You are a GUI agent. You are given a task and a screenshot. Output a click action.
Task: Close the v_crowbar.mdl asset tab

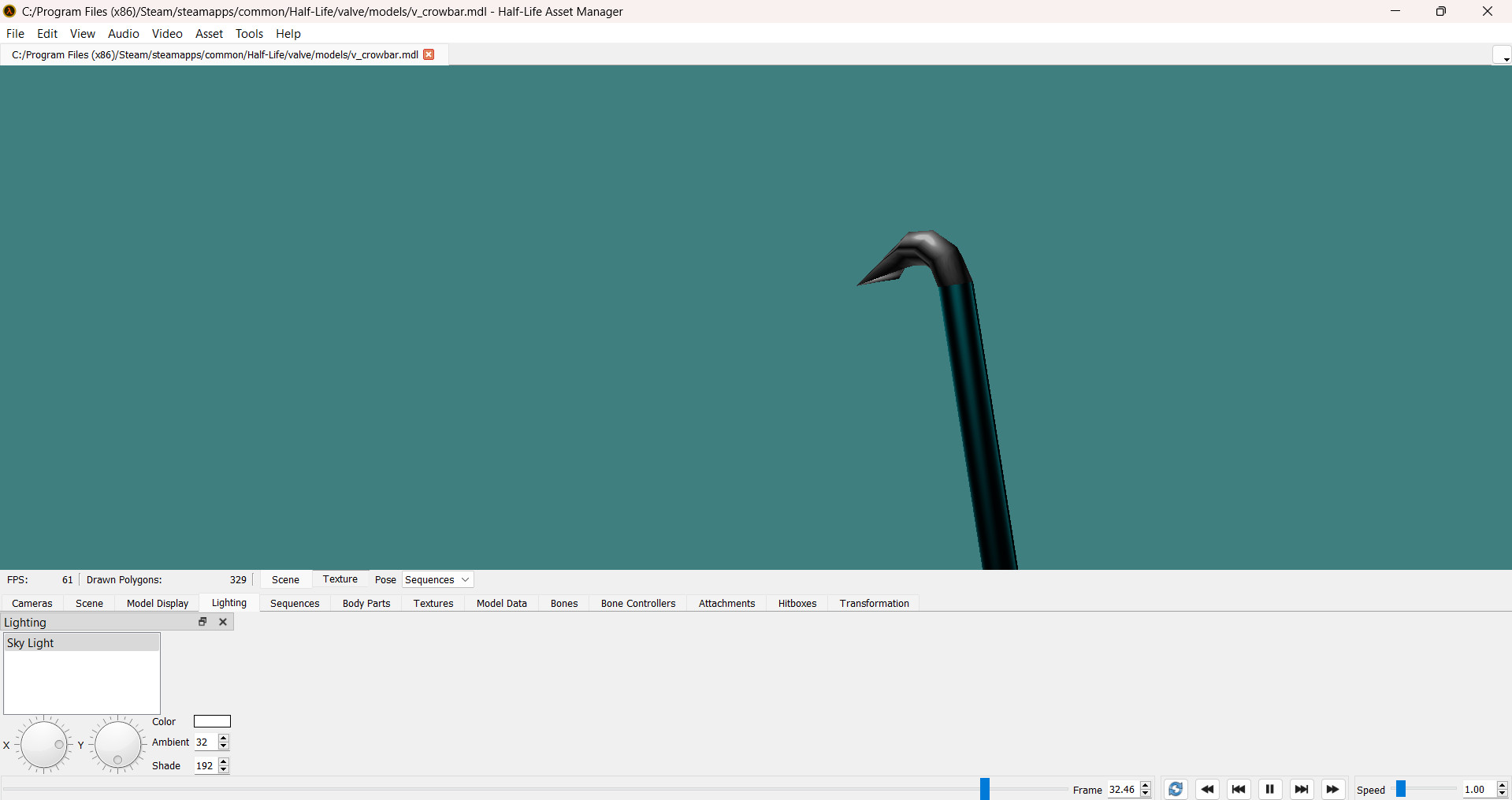click(429, 54)
